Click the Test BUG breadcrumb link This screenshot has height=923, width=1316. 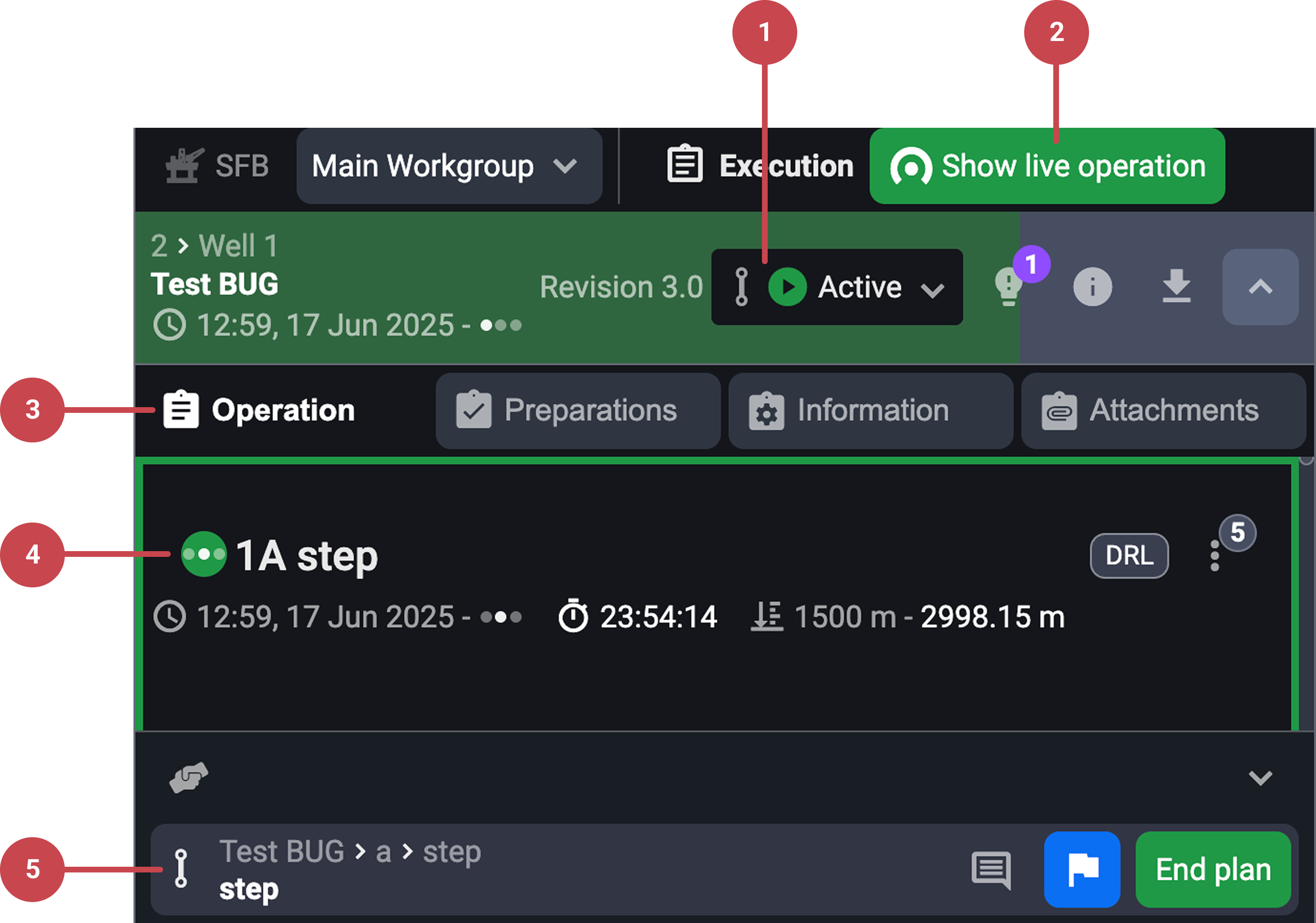coord(283,851)
